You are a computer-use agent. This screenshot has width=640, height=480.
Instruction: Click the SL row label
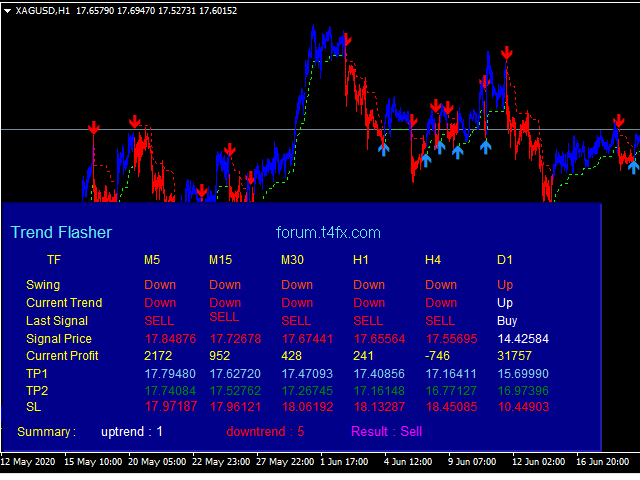coord(33,407)
